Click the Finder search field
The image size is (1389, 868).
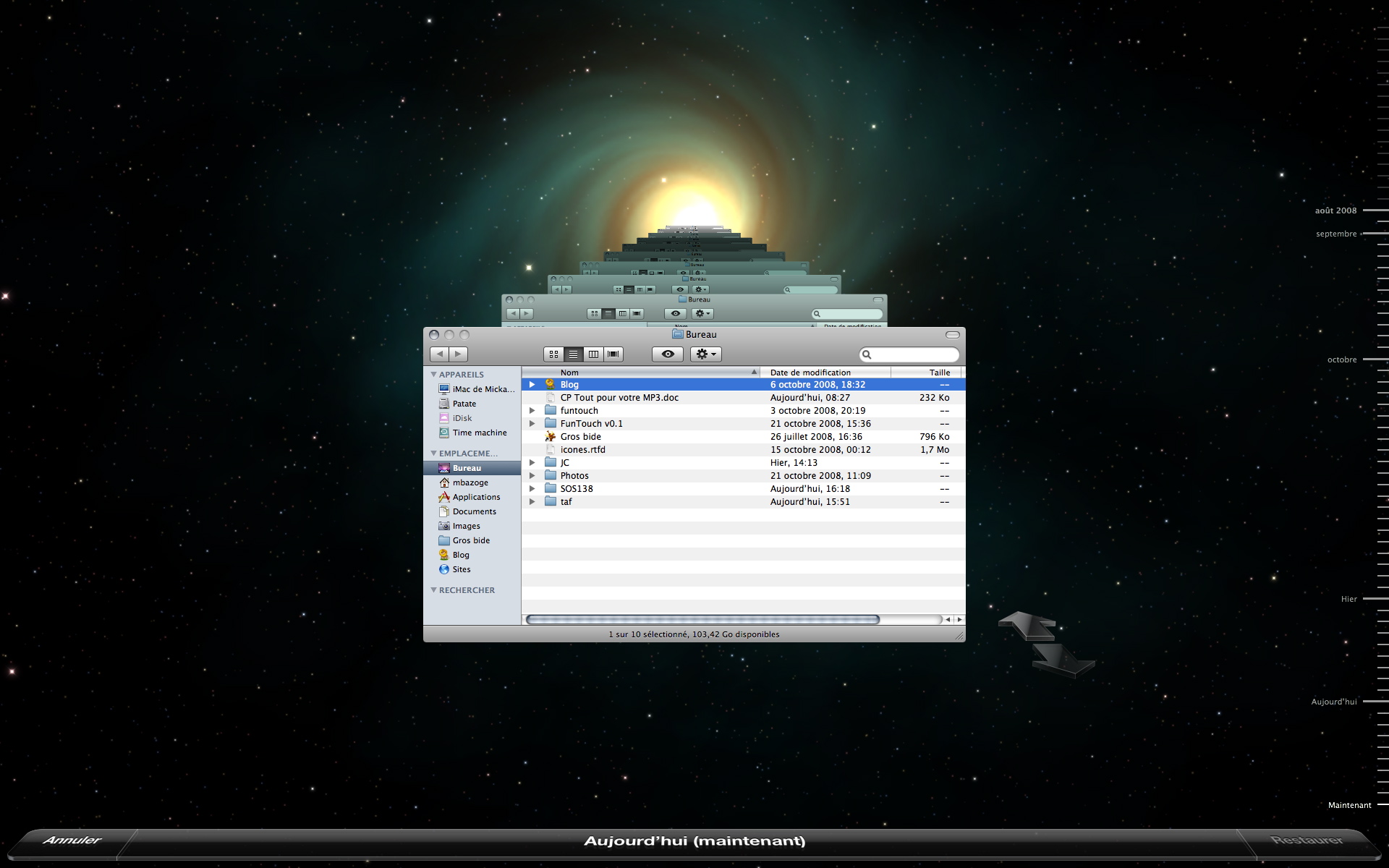click(x=909, y=354)
